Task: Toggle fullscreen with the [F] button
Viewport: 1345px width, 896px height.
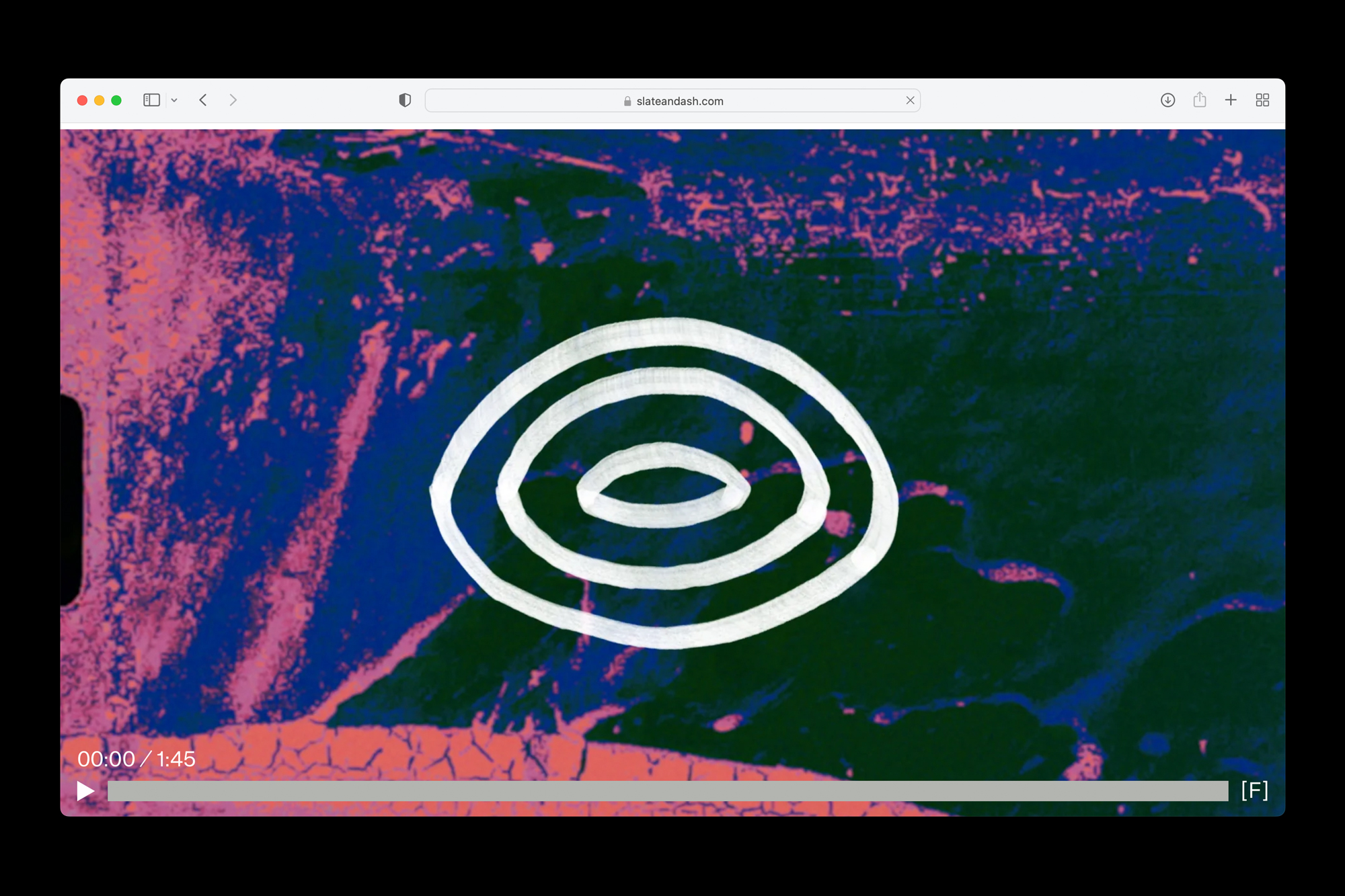Action: click(1254, 790)
